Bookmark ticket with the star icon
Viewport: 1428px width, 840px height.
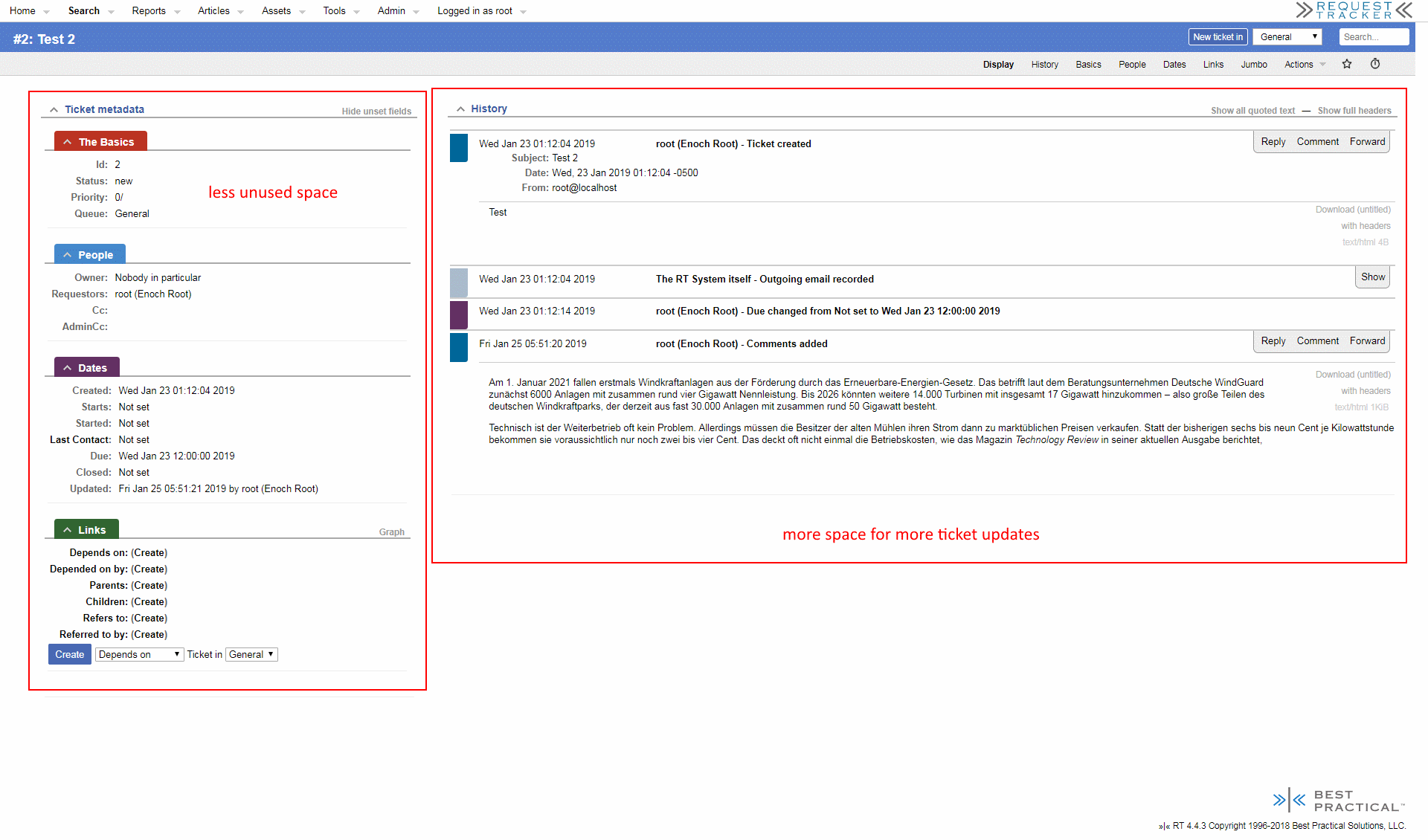[x=1346, y=64]
